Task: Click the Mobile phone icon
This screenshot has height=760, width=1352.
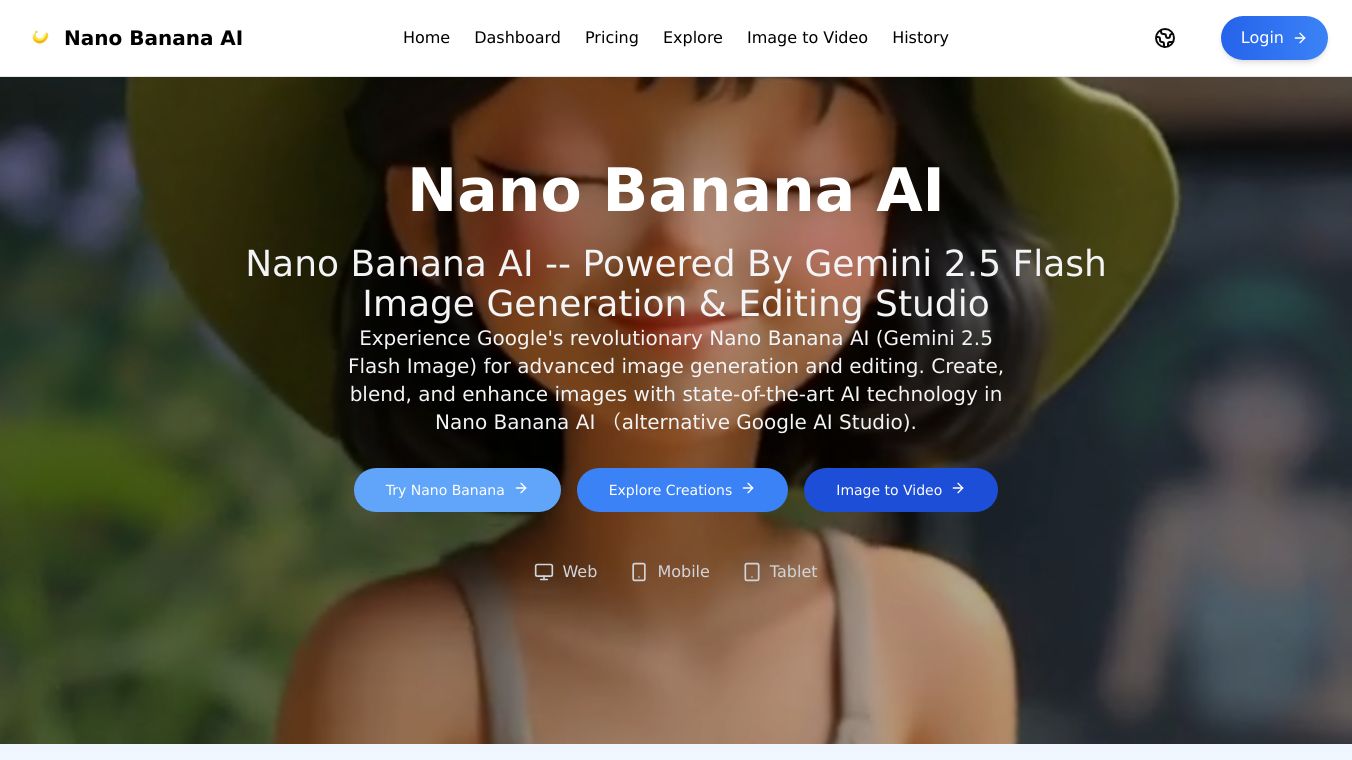Action: click(x=639, y=572)
